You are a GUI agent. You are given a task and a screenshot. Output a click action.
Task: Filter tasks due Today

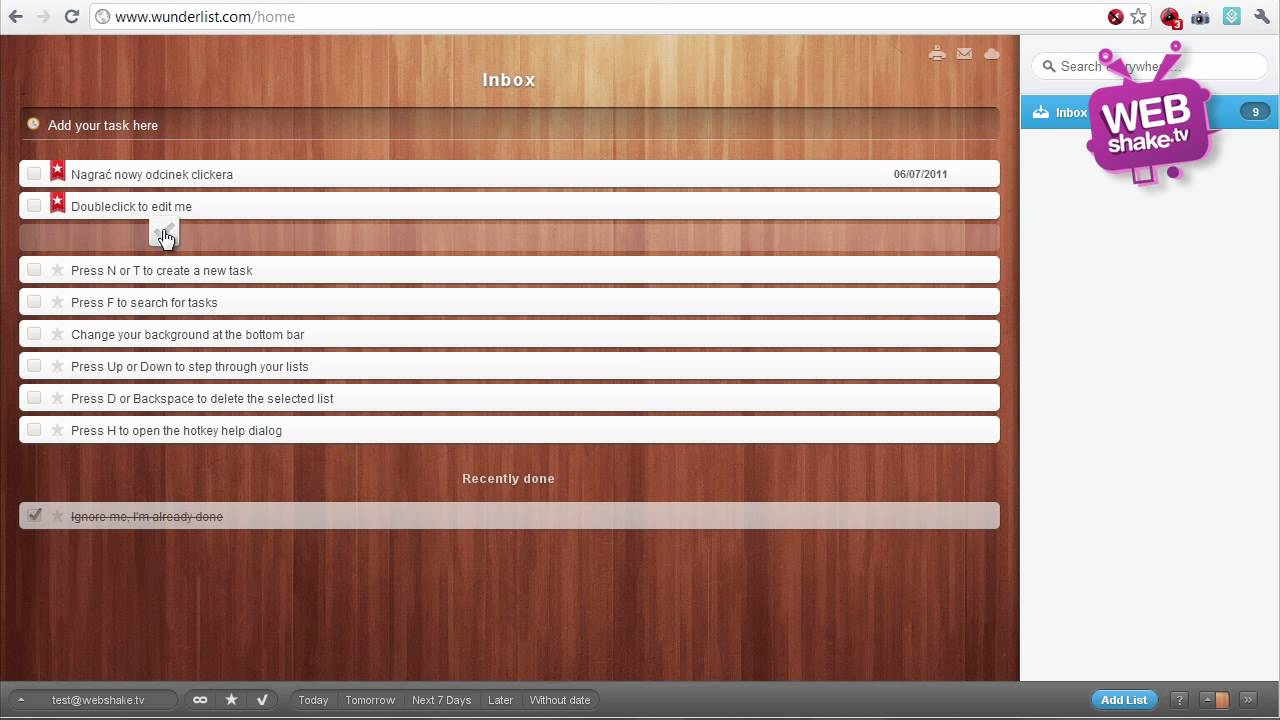click(313, 700)
